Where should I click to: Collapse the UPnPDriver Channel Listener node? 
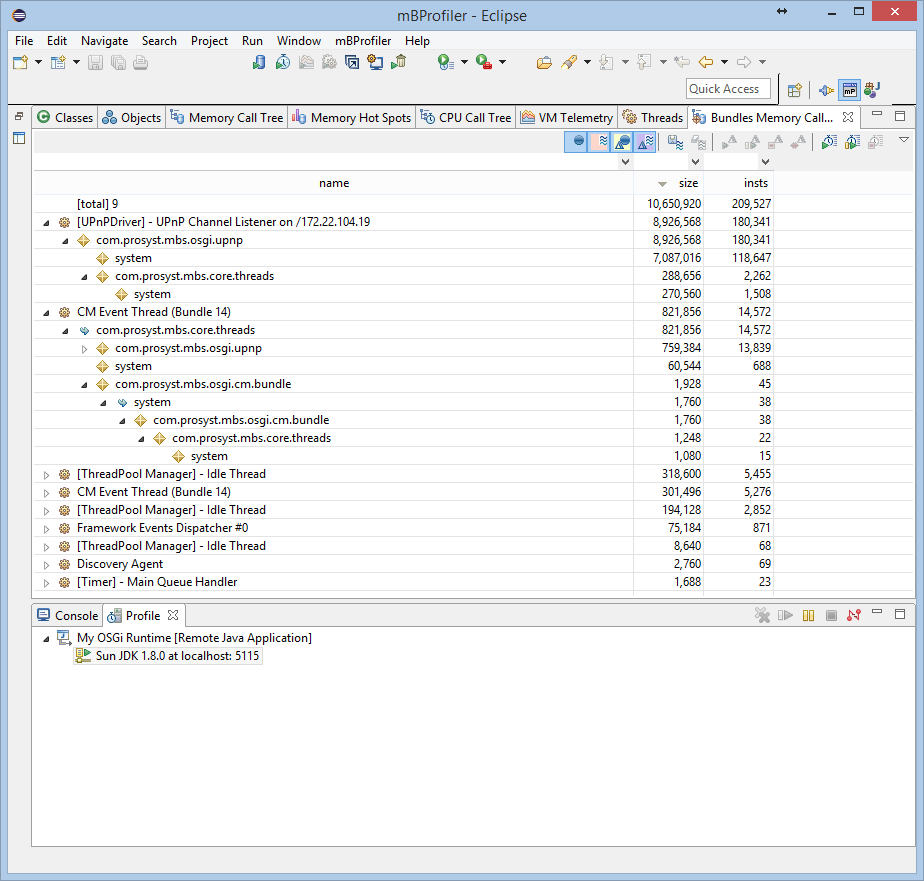pos(46,222)
